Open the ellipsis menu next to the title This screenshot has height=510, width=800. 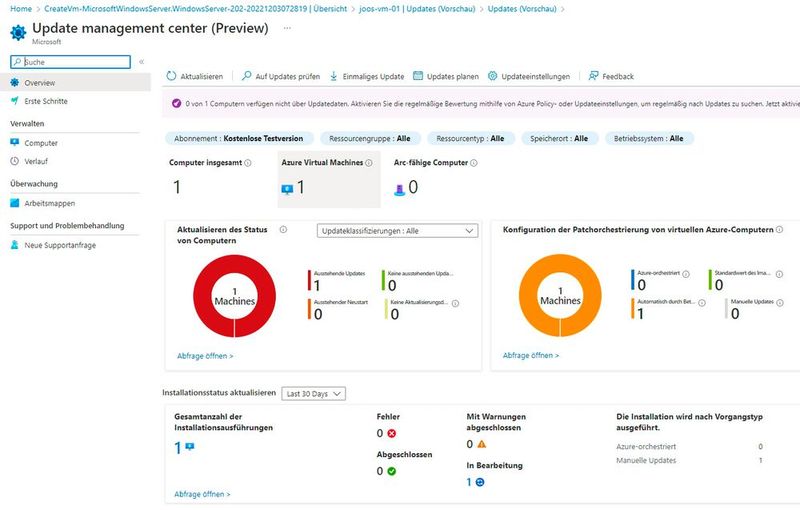(x=287, y=28)
